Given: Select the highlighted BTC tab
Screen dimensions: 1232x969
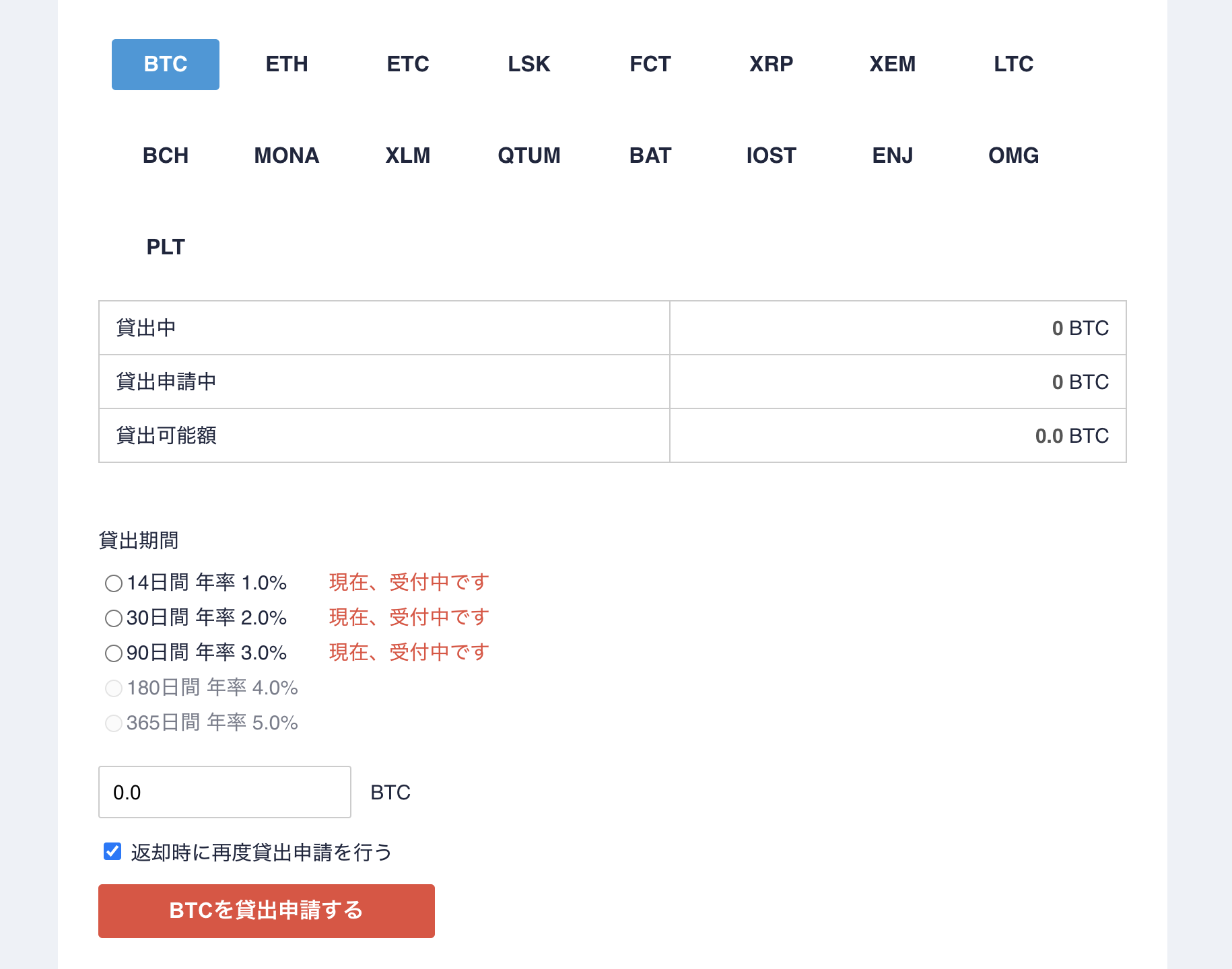Looking at the screenshot, I should coord(165,64).
